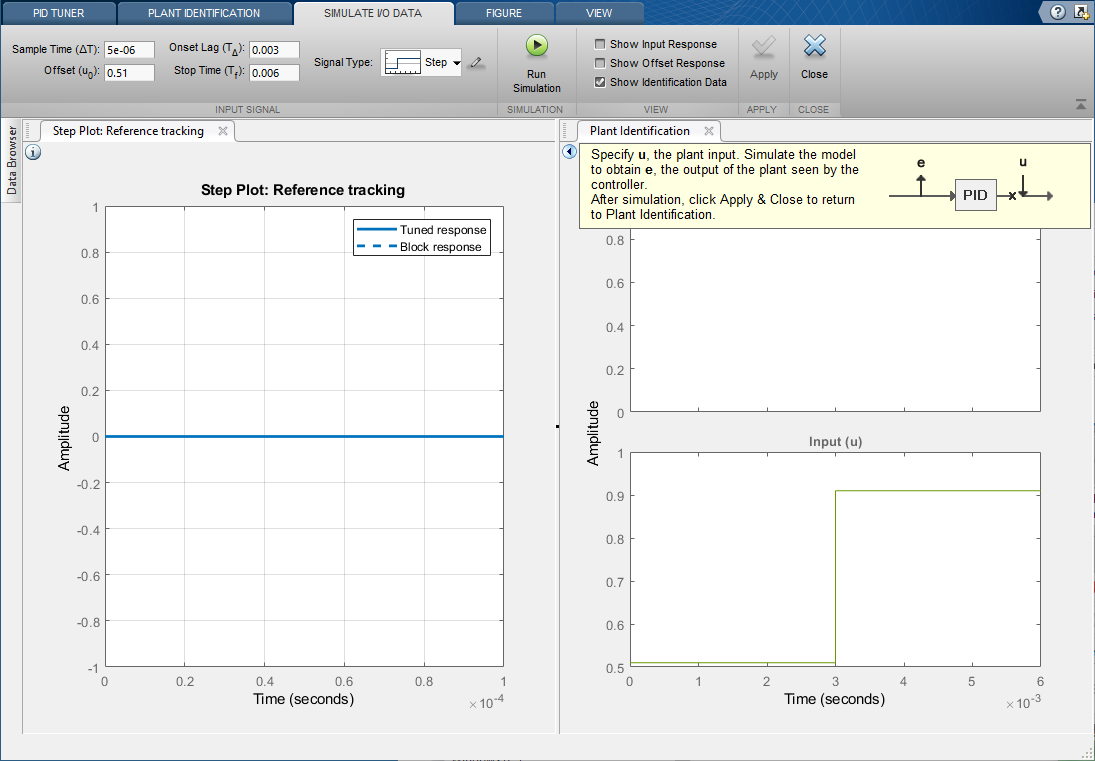1095x761 pixels.
Task: Switch to the PID Tuner tab
Action: click(60, 13)
